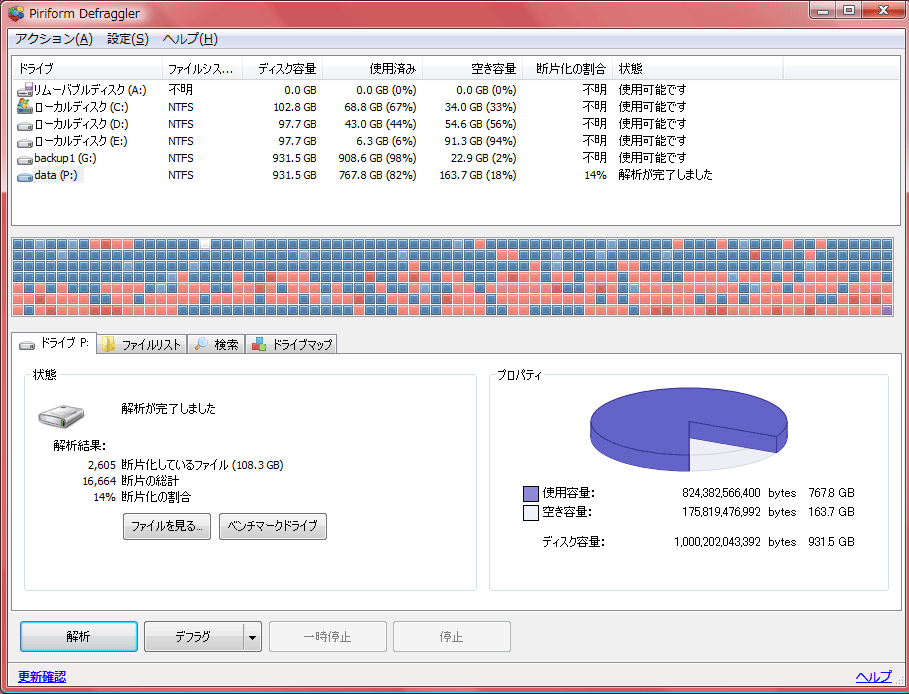Switch to the ドライブマップ tab
909x694 pixels.
(292, 344)
